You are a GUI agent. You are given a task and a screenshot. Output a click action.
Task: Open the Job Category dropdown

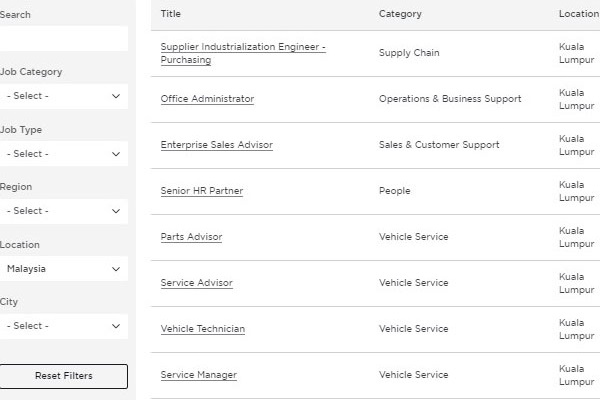coord(63,96)
